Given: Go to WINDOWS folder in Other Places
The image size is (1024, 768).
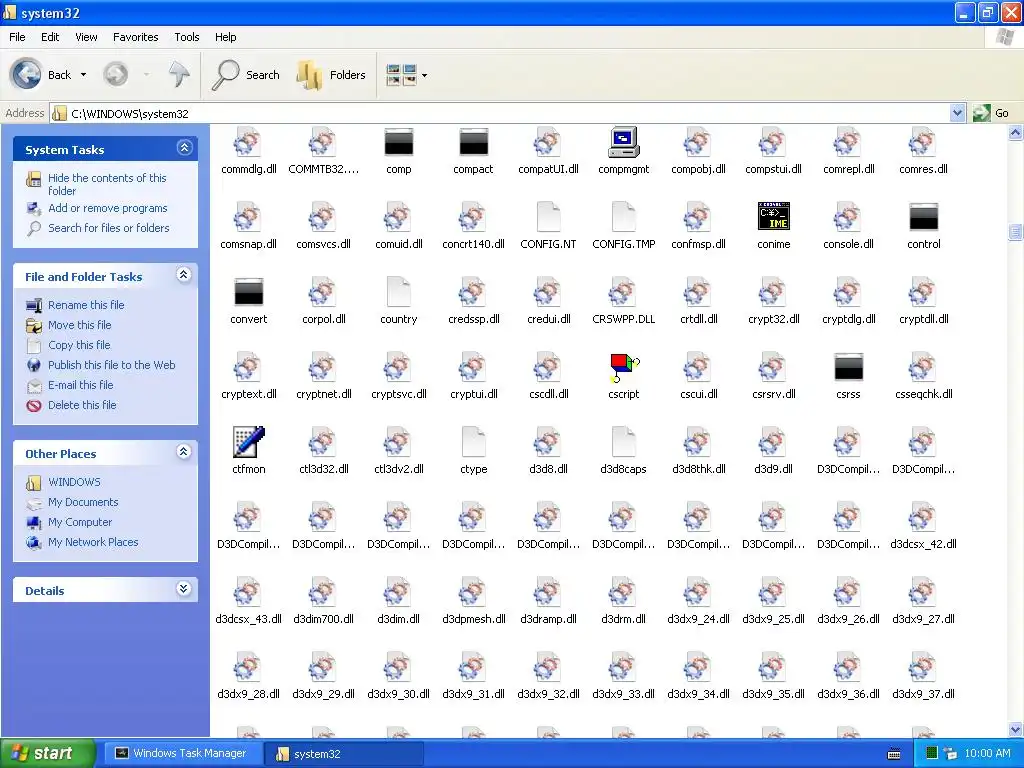Looking at the screenshot, I should [74, 482].
